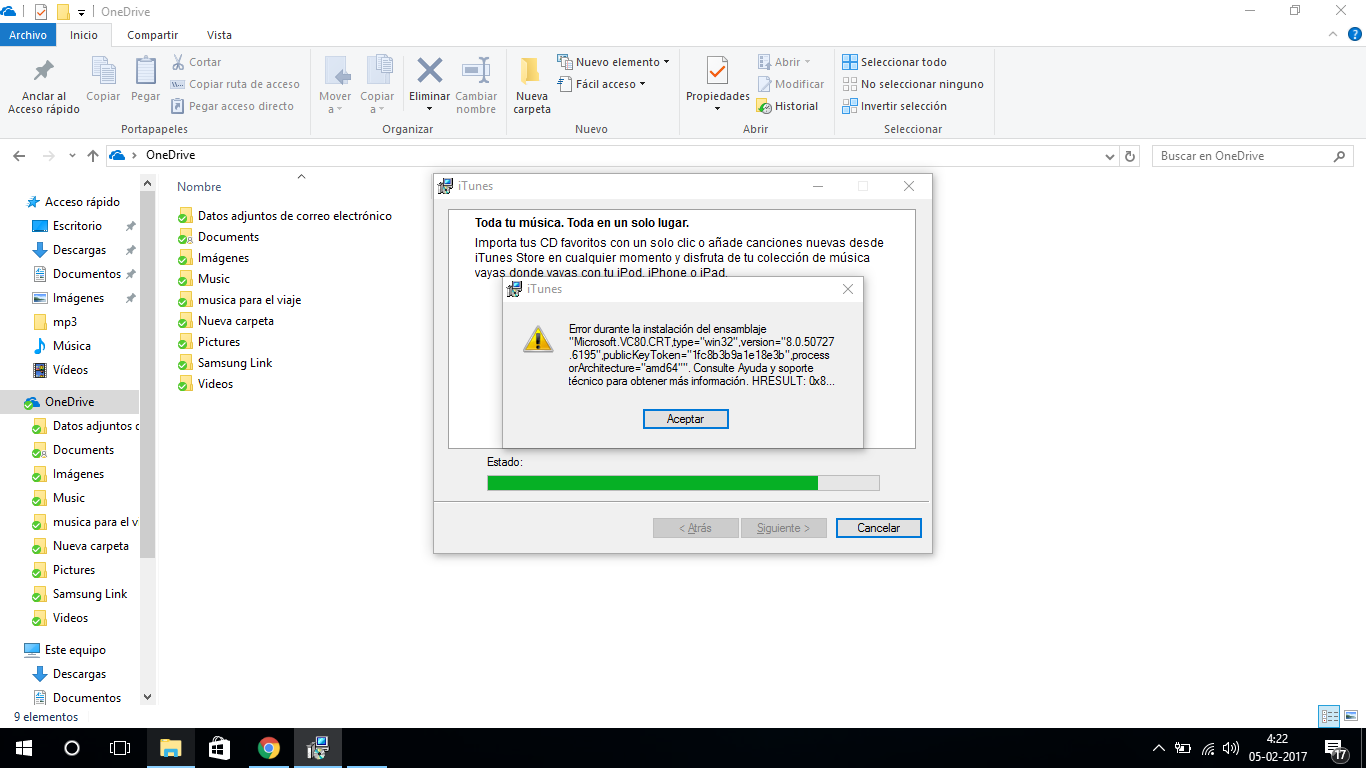Click Seleccionar todo in ribbon
1366x768 pixels.
point(894,62)
